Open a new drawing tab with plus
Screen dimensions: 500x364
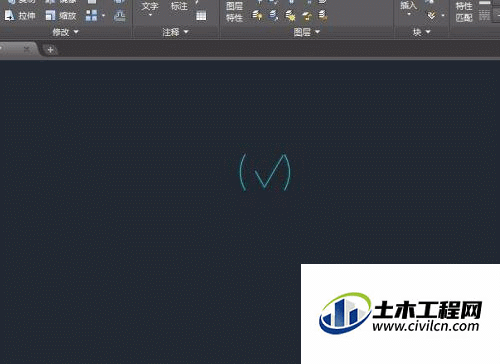point(50,50)
